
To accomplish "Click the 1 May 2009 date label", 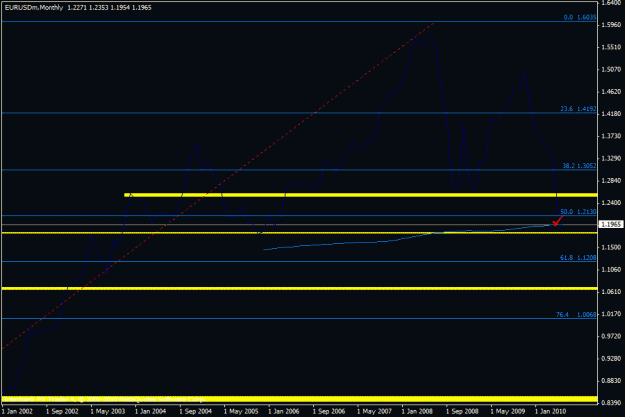I will click(x=507, y=411).
